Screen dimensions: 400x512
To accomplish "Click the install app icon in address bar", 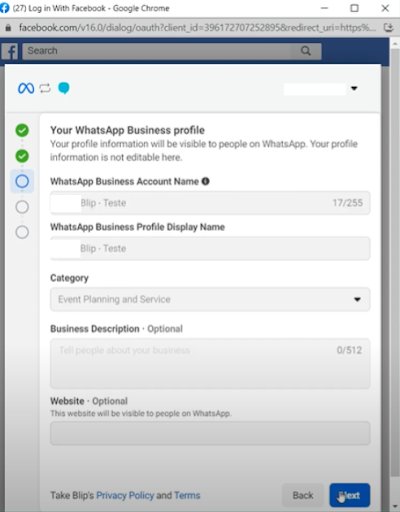I will 389,27.
